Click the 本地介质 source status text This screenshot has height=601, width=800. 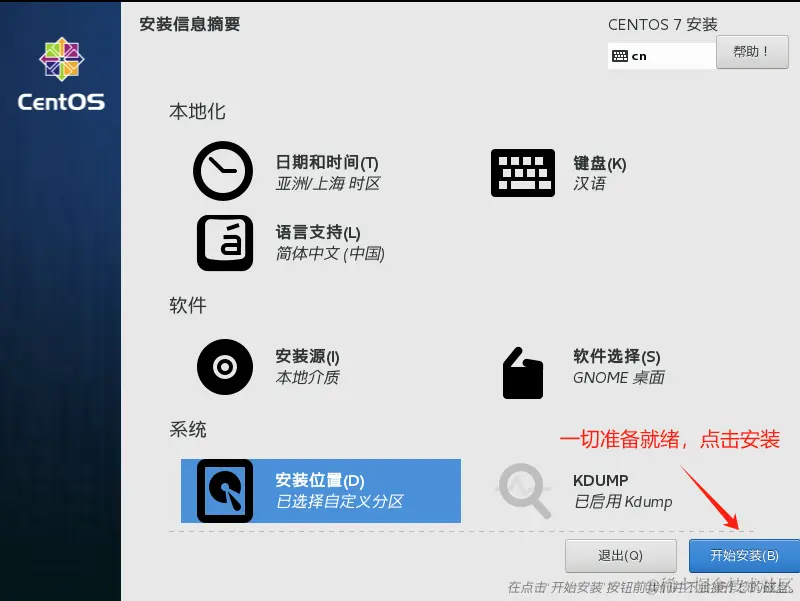[307, 378]
